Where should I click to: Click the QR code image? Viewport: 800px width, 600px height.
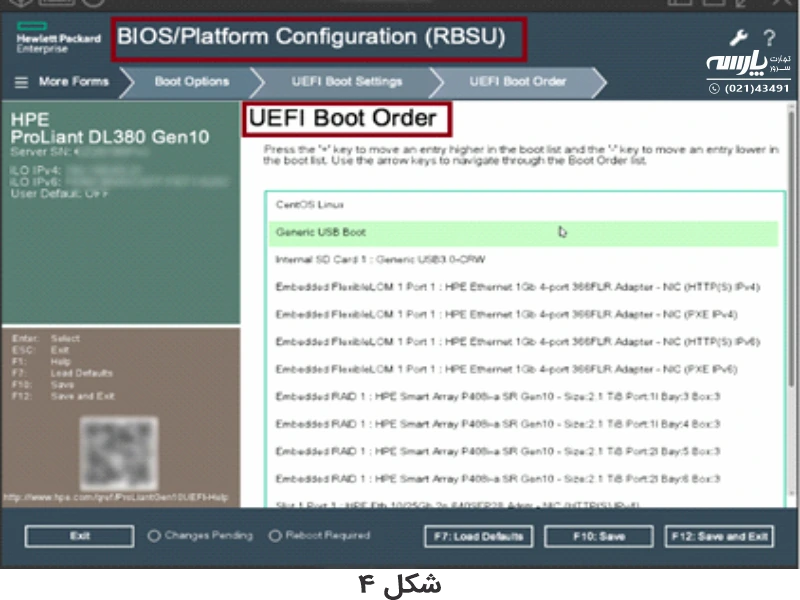[119, 453]
